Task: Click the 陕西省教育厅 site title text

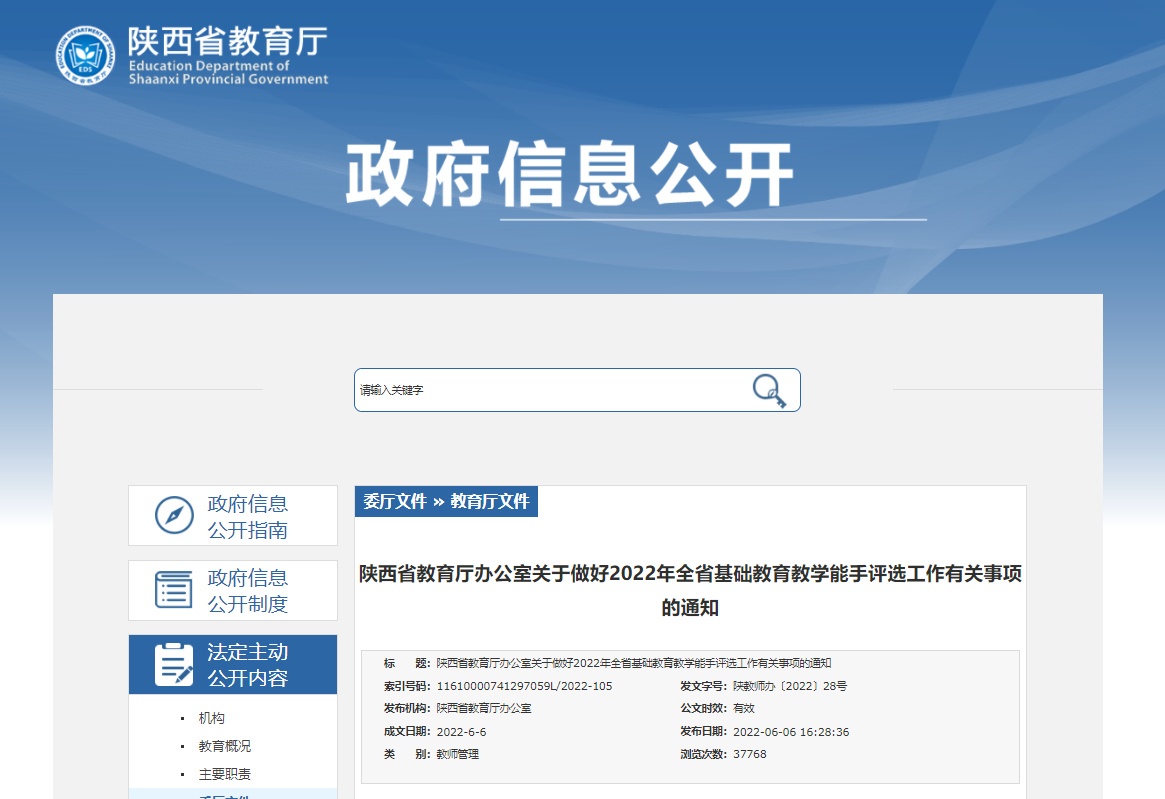Action: 227,41
